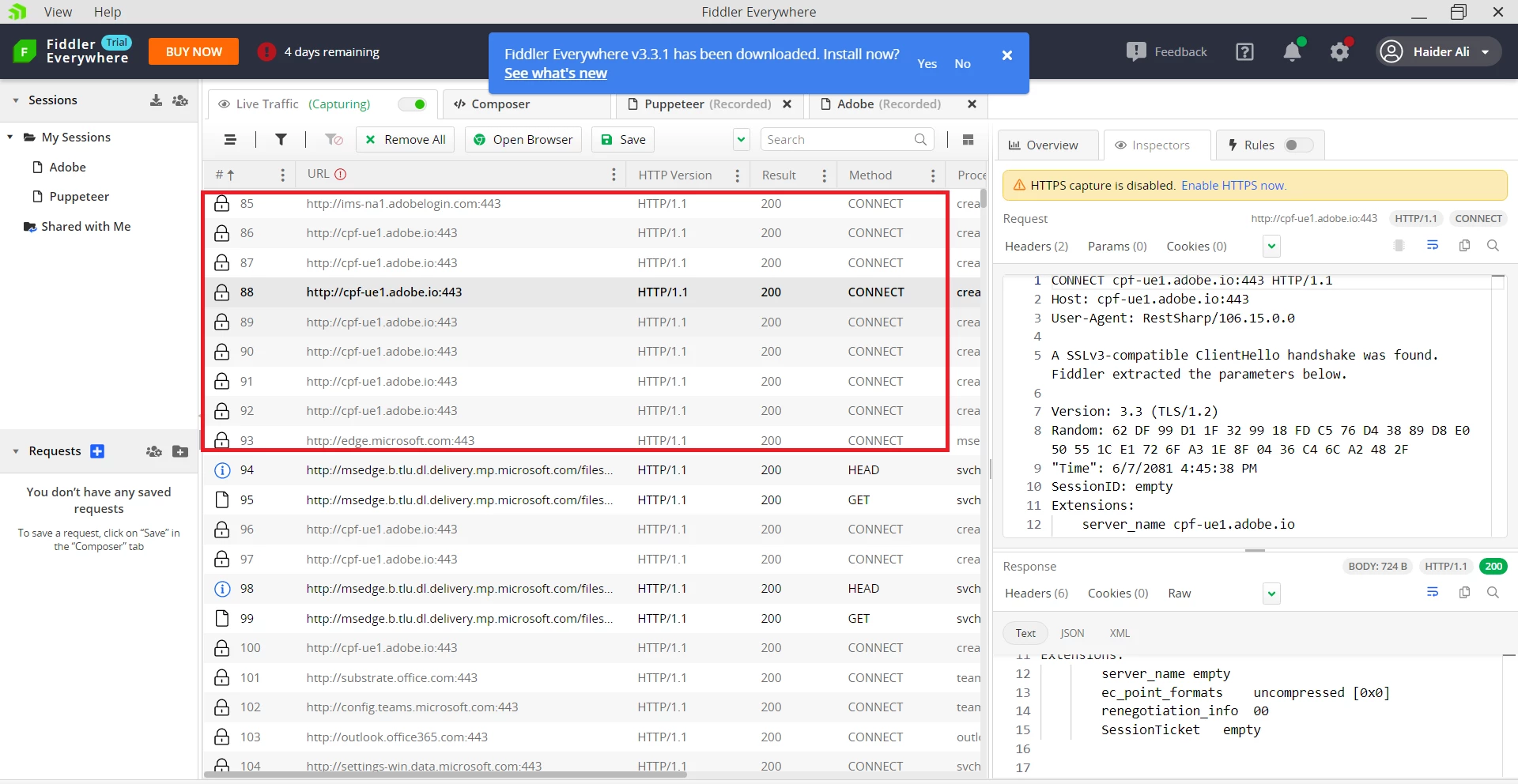This screenshot has width=1518, height=784.
Task: Open the hamburger menu in traffic toolbar
Action: [x=230, y=140]
